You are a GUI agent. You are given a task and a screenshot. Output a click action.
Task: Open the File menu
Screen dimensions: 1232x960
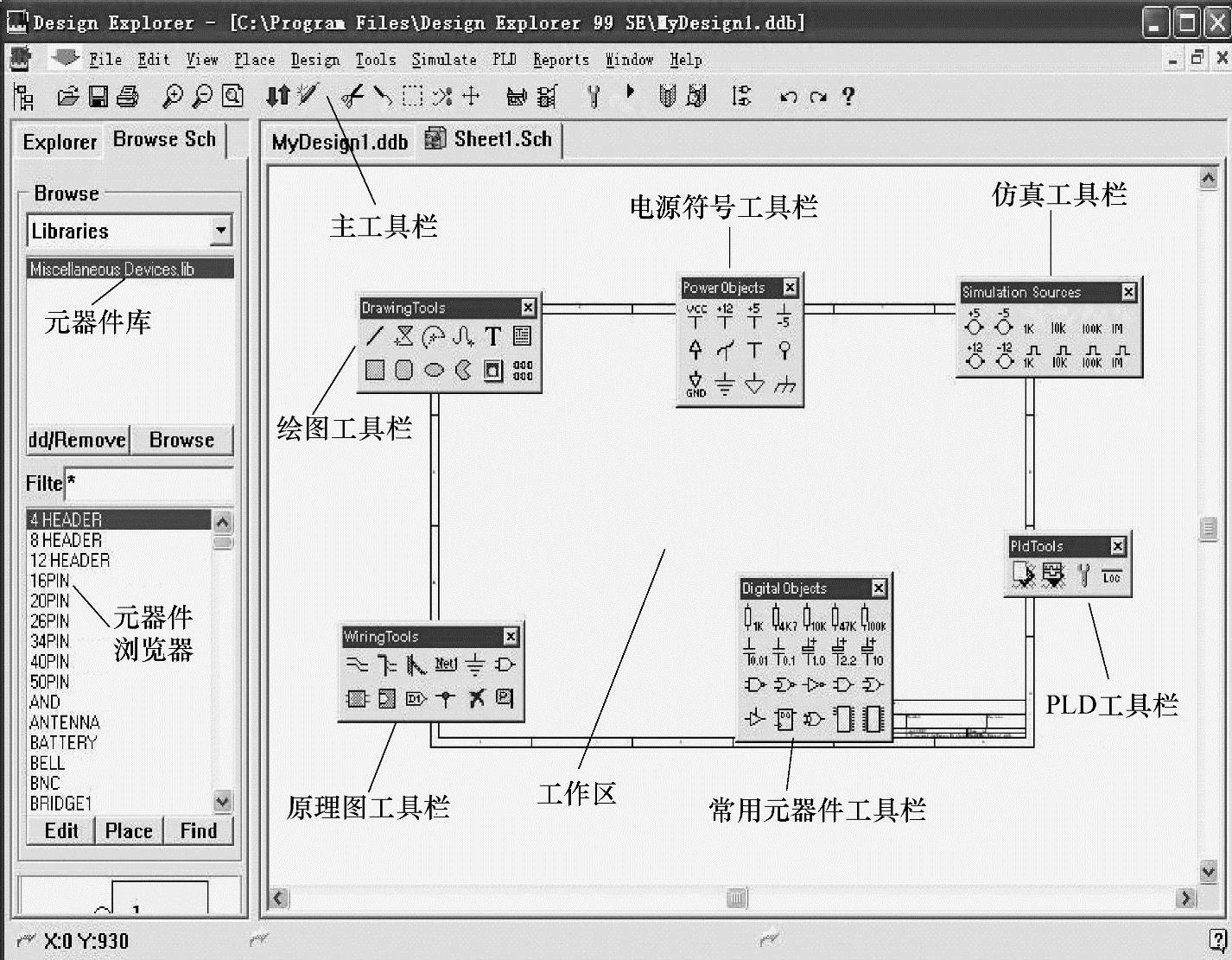[x=105, y=60]
